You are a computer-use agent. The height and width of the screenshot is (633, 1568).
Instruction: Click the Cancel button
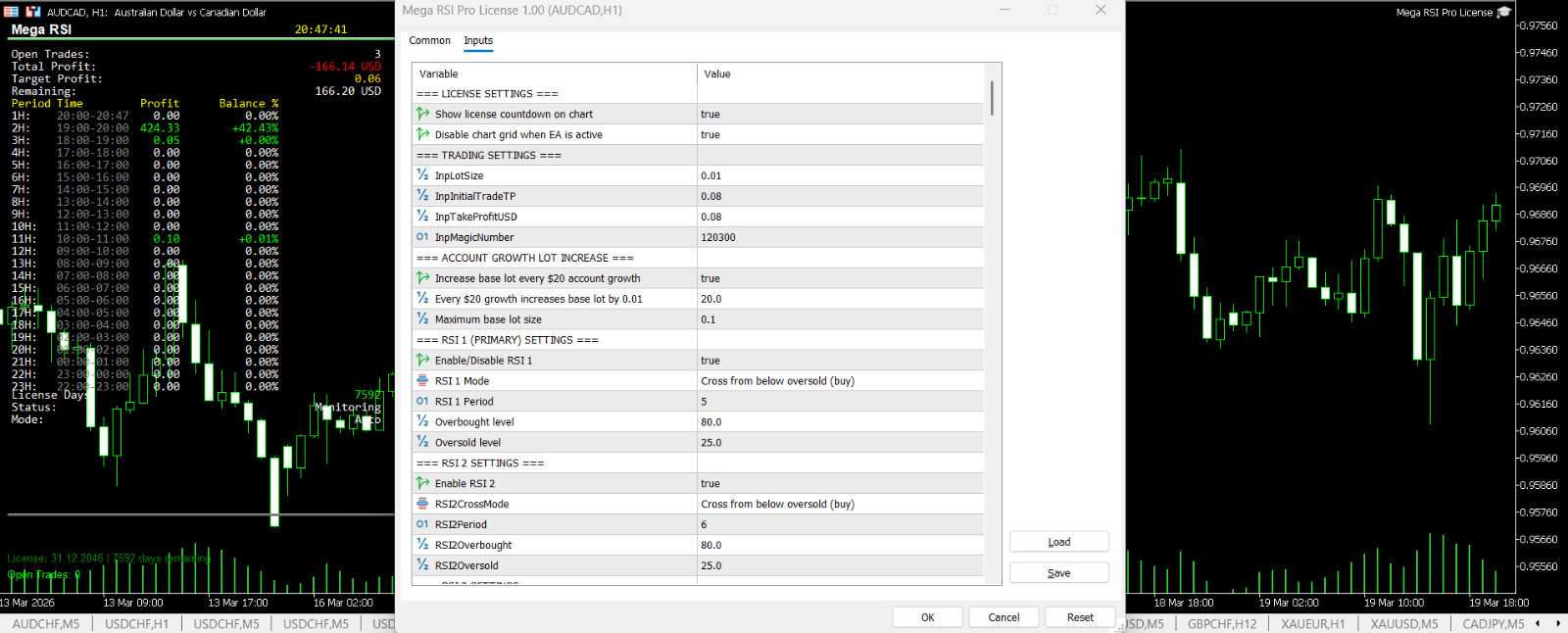(x=1004, y=617)
